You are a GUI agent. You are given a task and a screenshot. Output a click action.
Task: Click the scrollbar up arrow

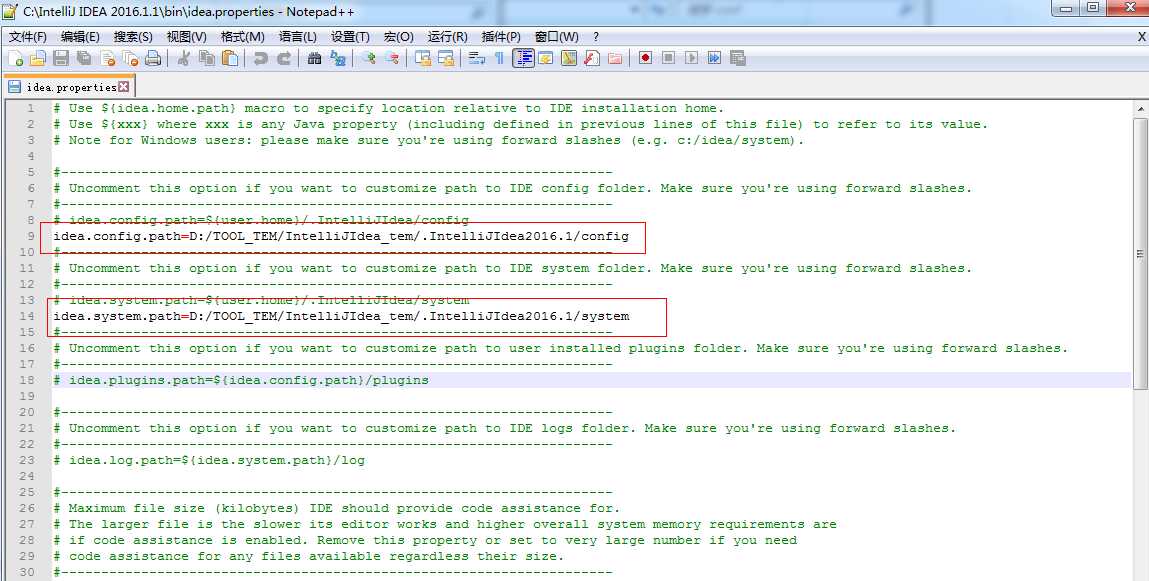(x=1141, y=108)
